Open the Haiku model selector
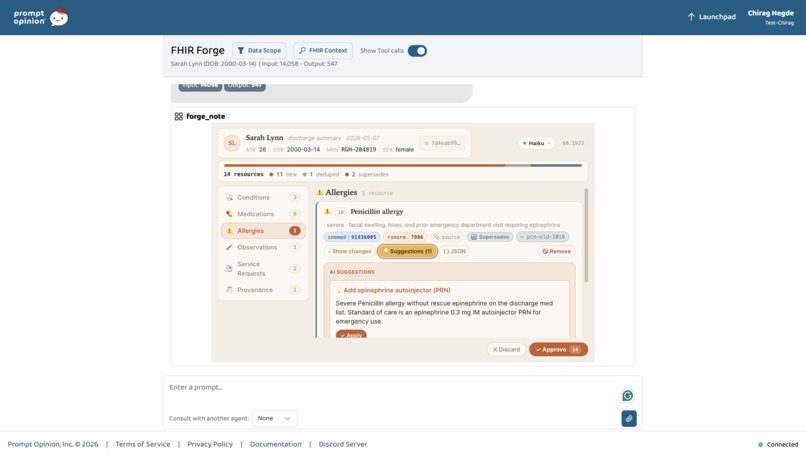 [x=536, y=143]
